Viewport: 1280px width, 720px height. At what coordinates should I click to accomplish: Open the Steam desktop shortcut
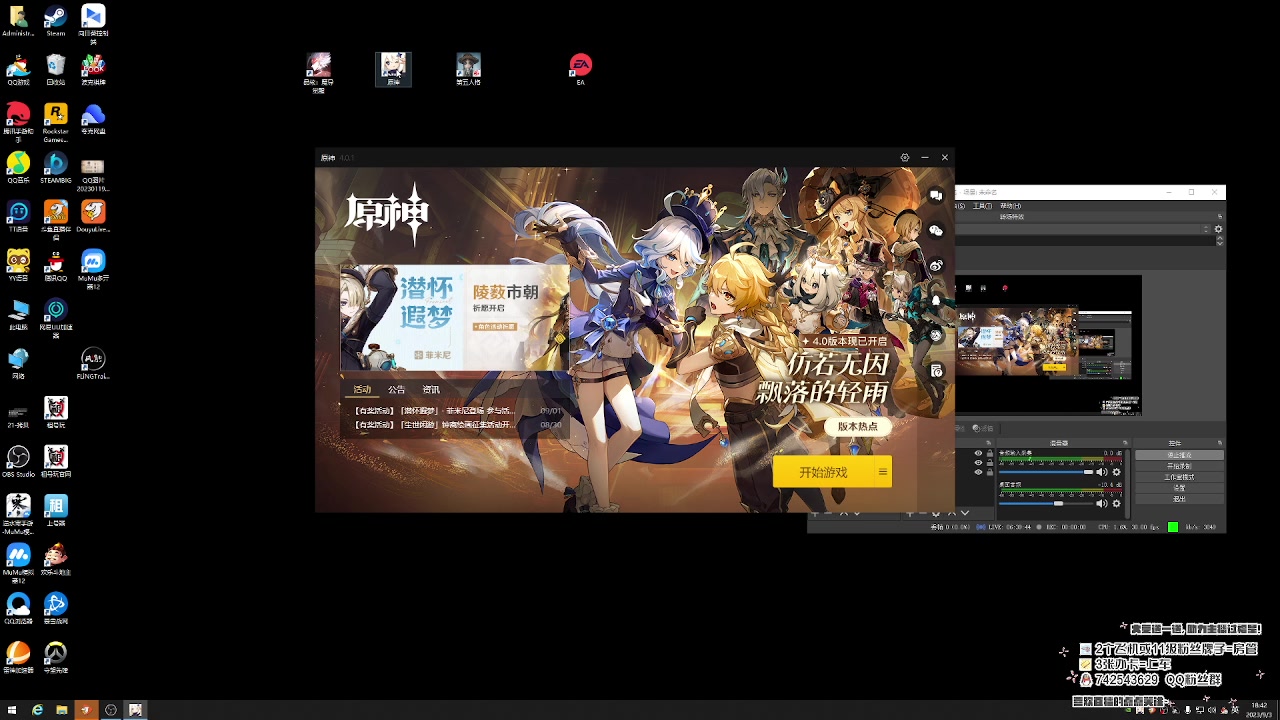(55, 20)
